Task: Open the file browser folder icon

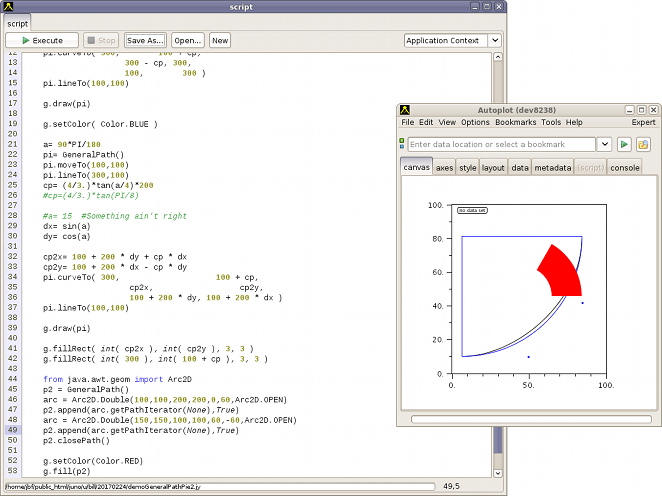Action: pyautogui.click(x=644, y=145)
